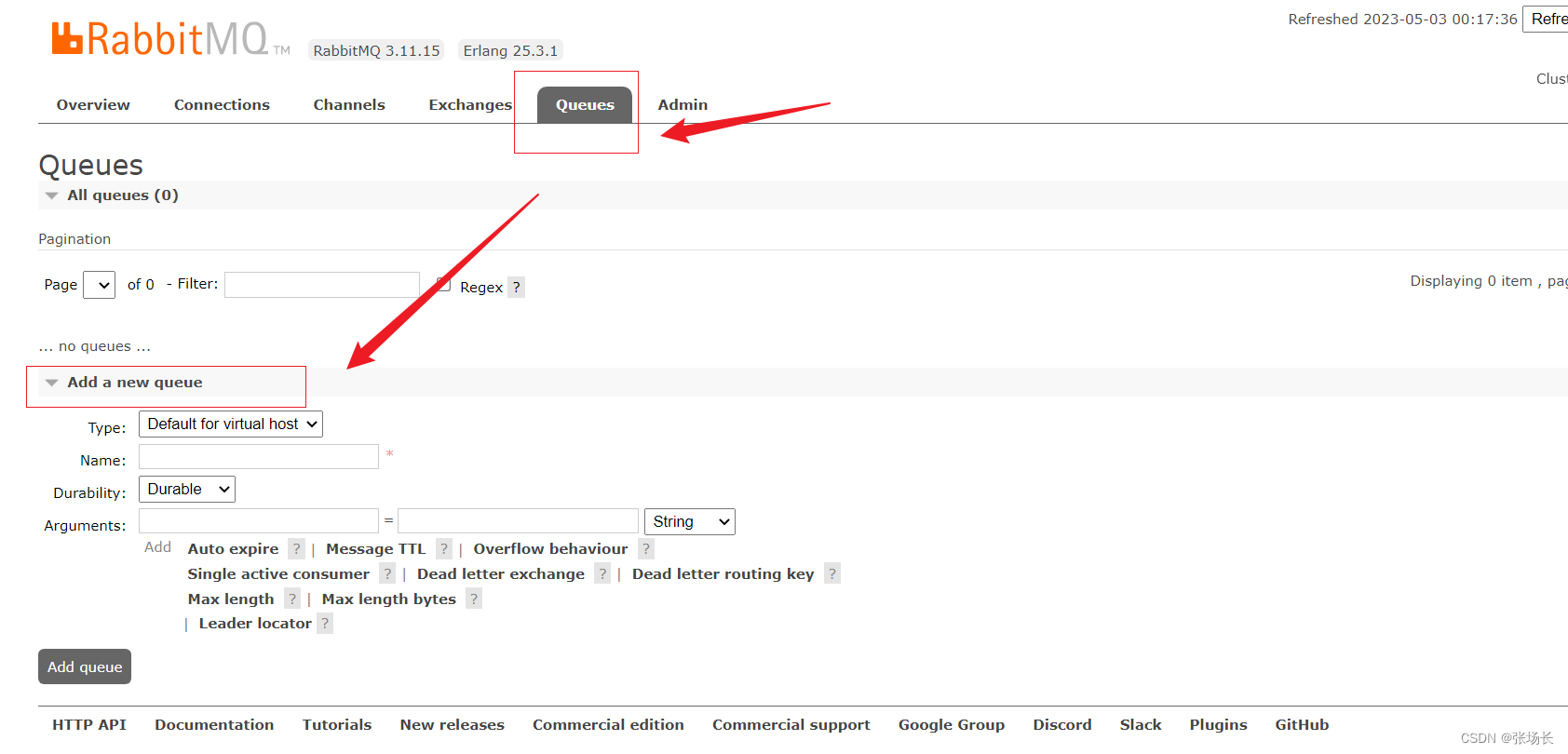Click the Pagination heading text

[x=74, y=239]
